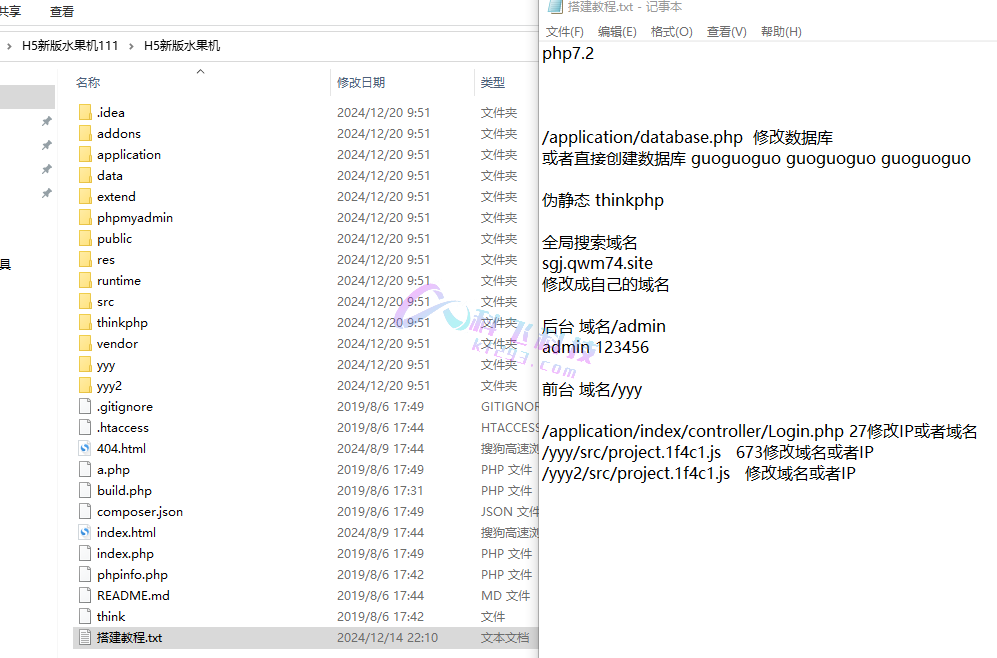Click the 2024/12/14 22:10 date of 搭建教程.txt
997x658 pixels.
click(x=387, y=638)
